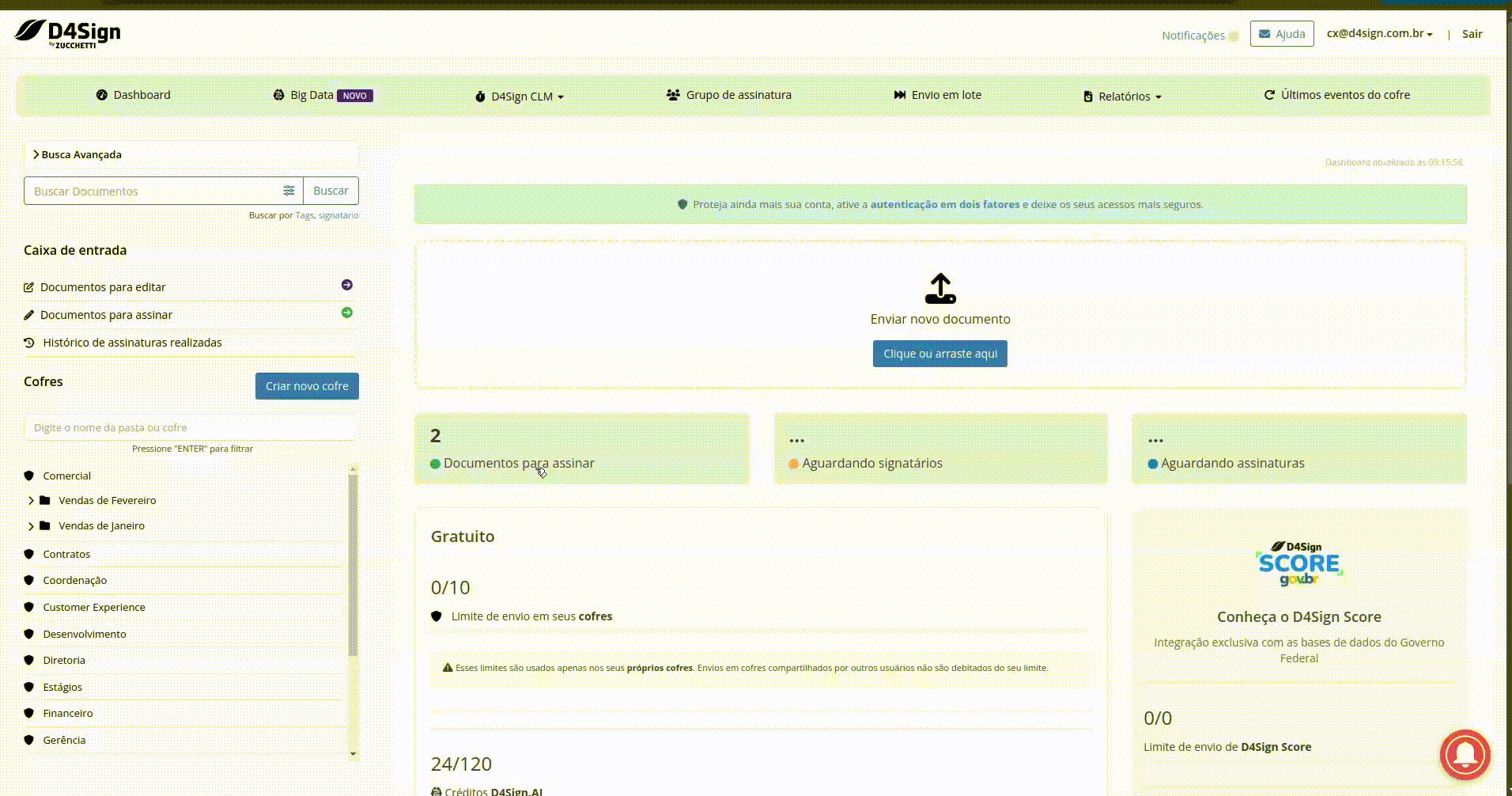Viewport: 1512px width, 796px height.
Task: Open the Aguardando signatários card
Action: click(x=941, y=449)
